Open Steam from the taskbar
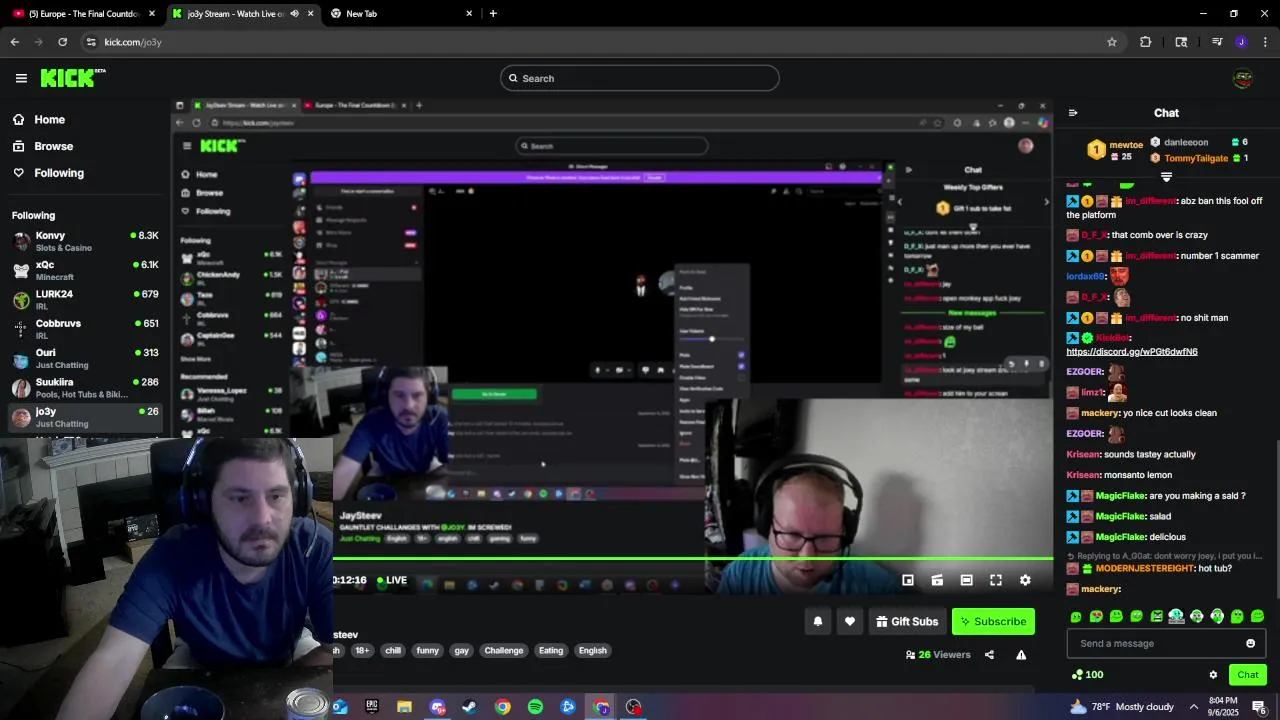The width and height of the screenshot is (1280, 720). (x=469, y=707)
